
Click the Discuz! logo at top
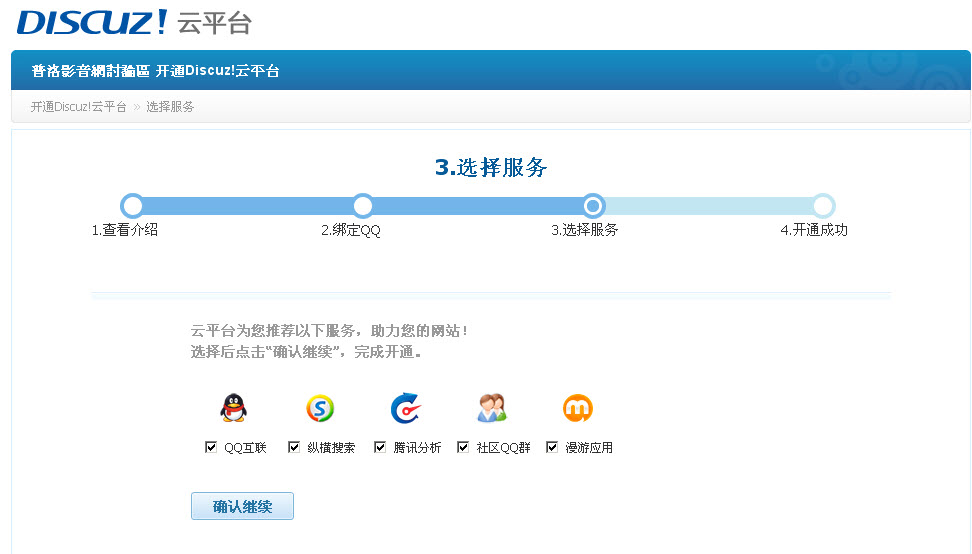pos(92,22)
